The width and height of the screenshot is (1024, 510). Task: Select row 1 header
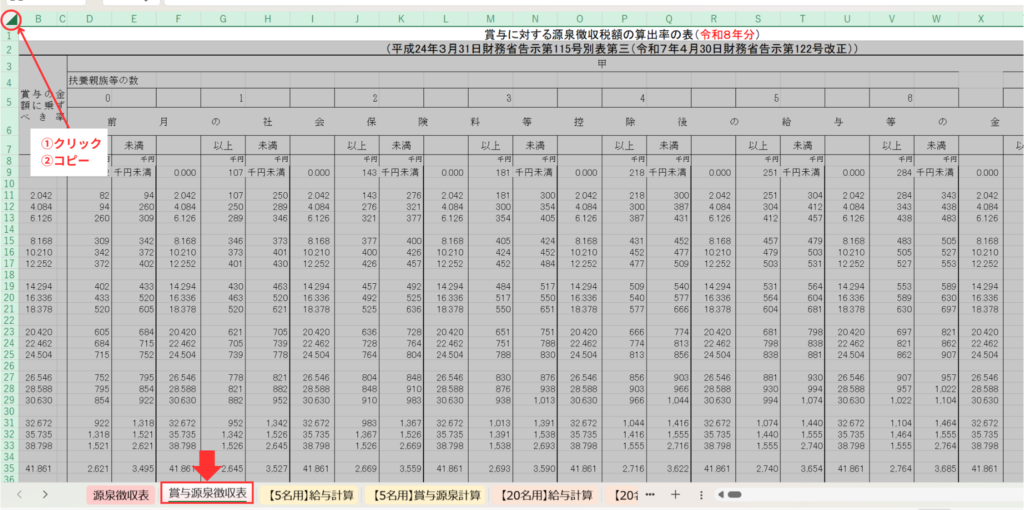[9, 34]
